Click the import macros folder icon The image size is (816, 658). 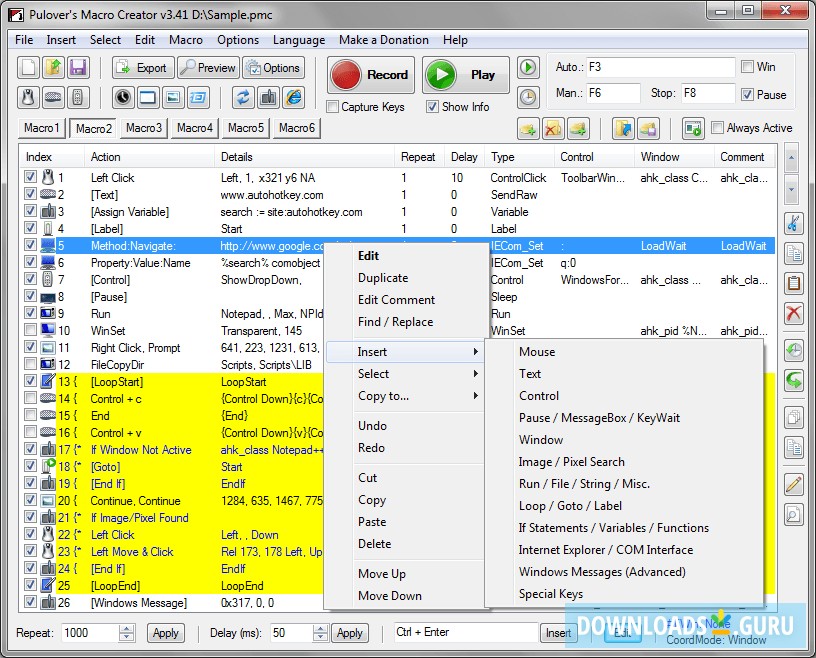point(623,128)
